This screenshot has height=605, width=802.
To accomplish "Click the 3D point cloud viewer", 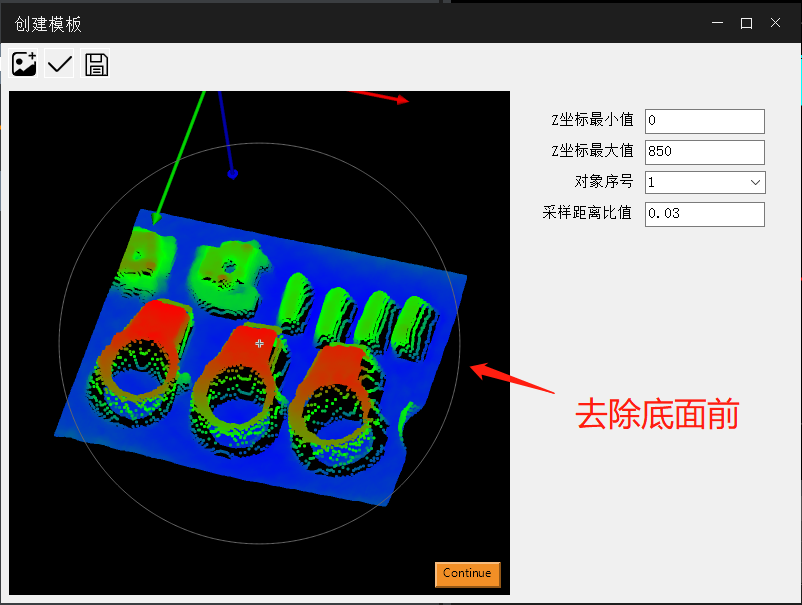I will point(259,343).
